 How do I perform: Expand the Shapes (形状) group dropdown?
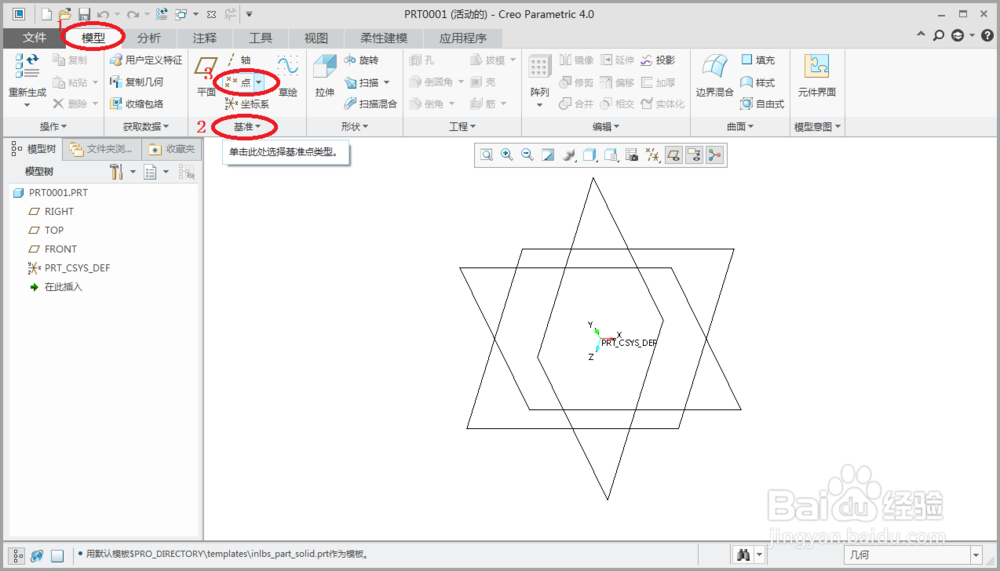coord(355,127)
